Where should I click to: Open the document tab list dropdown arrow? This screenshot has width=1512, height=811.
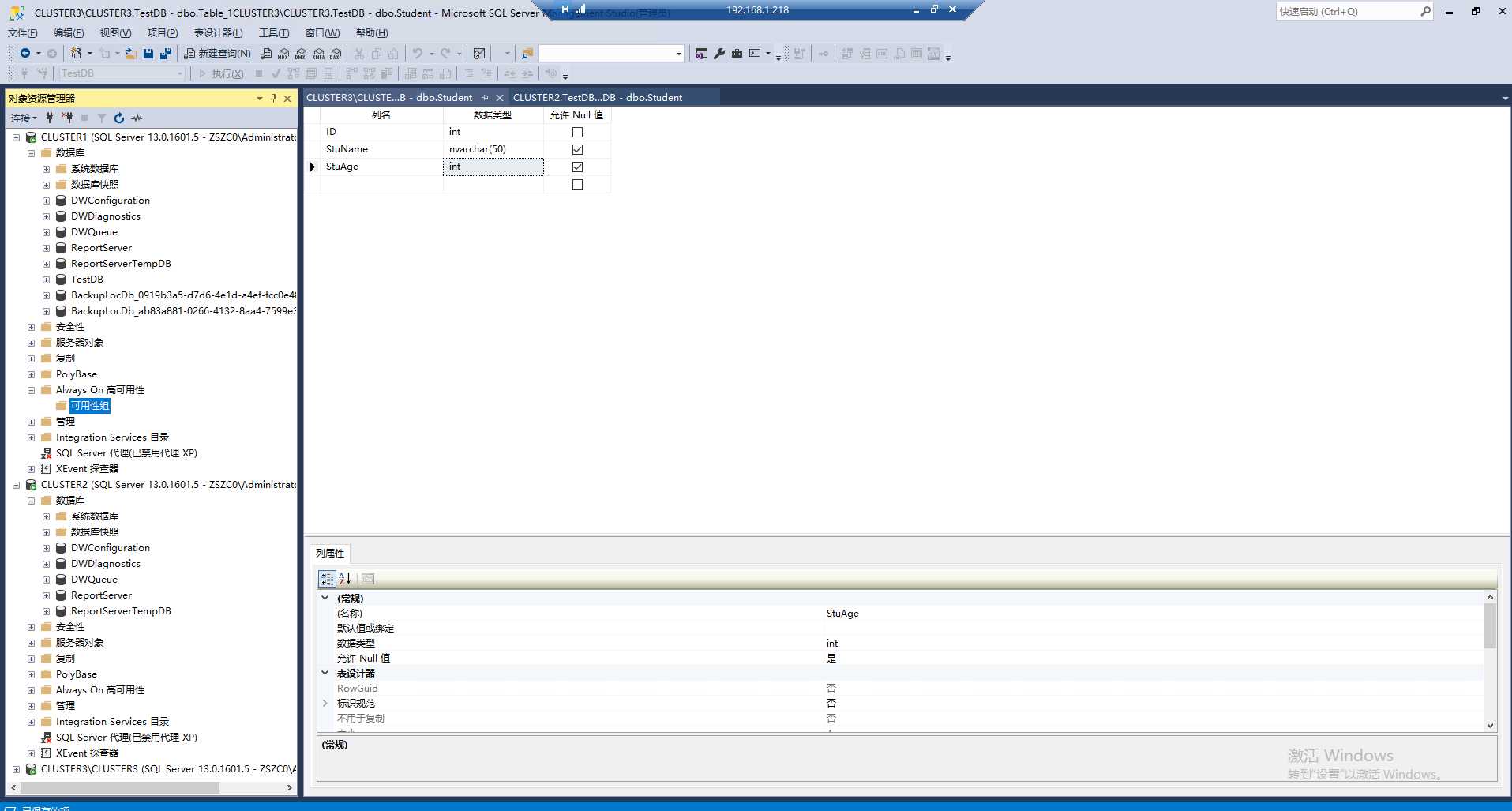click(x=1505, y=98)
